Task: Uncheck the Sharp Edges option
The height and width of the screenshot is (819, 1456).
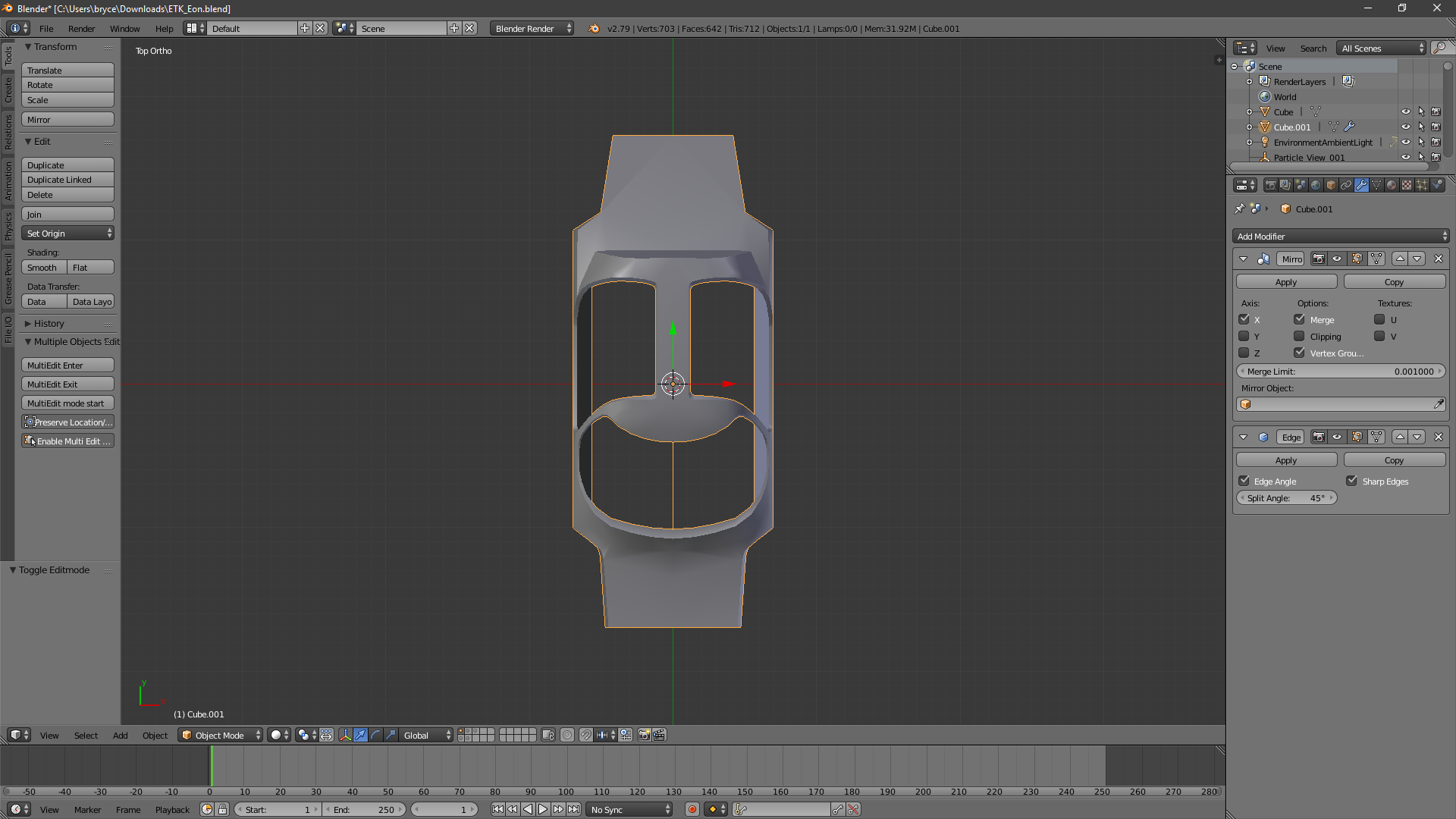Action: pyautogui.click(x=1351, y=481)
